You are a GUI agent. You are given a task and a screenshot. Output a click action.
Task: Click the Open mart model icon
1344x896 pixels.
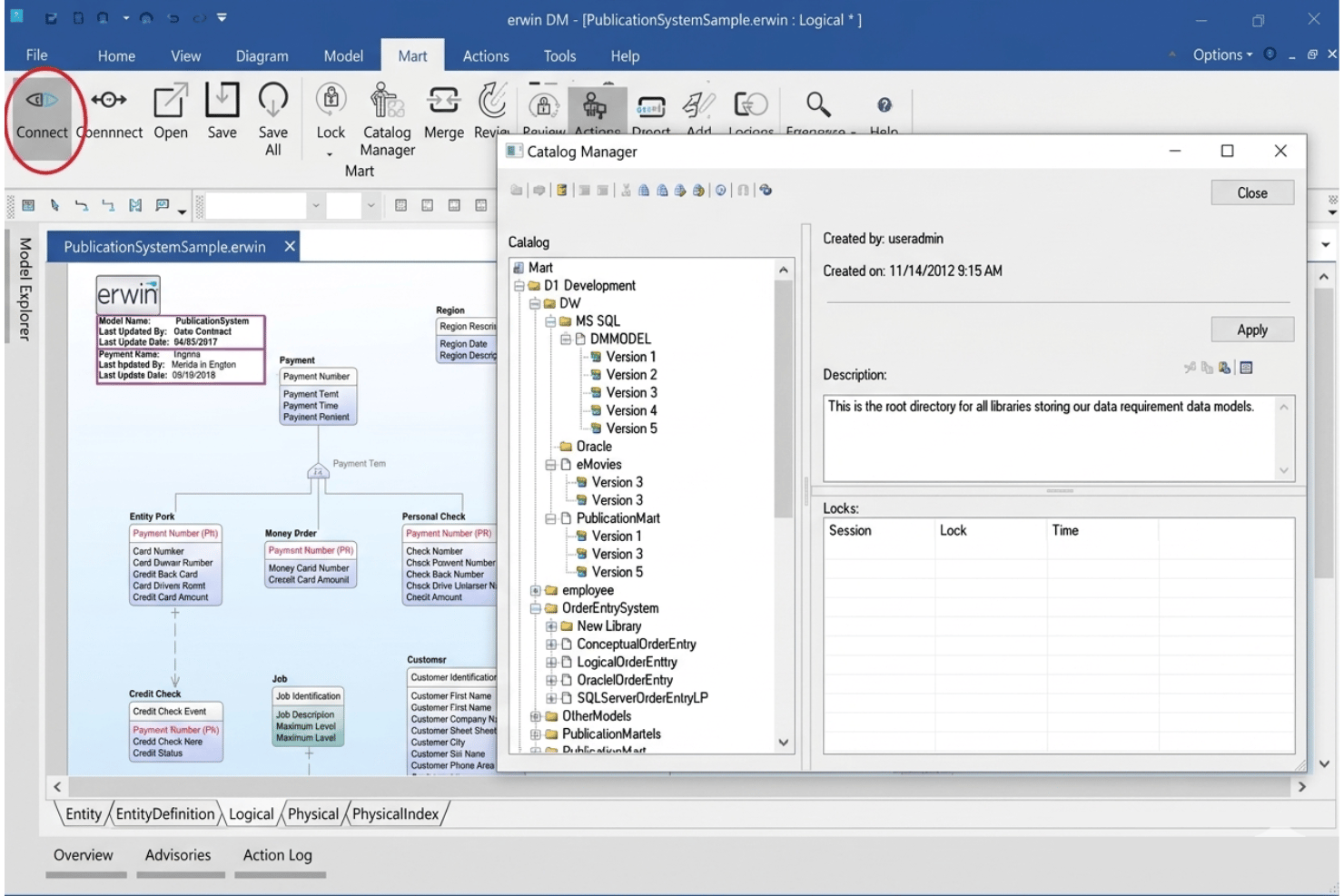click(170, 100)
